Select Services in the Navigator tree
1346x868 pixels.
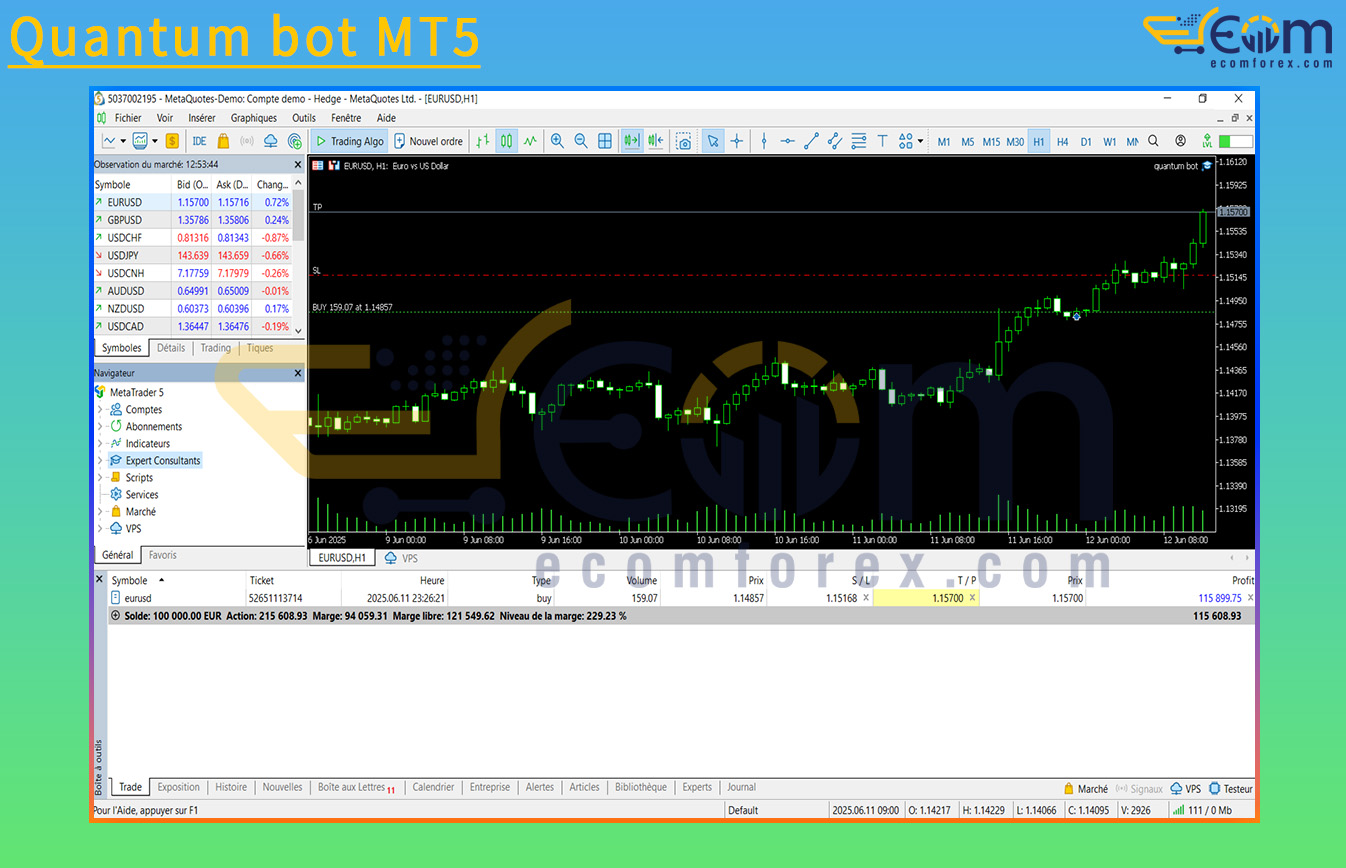pyautogui.click(x=142, y=495)
